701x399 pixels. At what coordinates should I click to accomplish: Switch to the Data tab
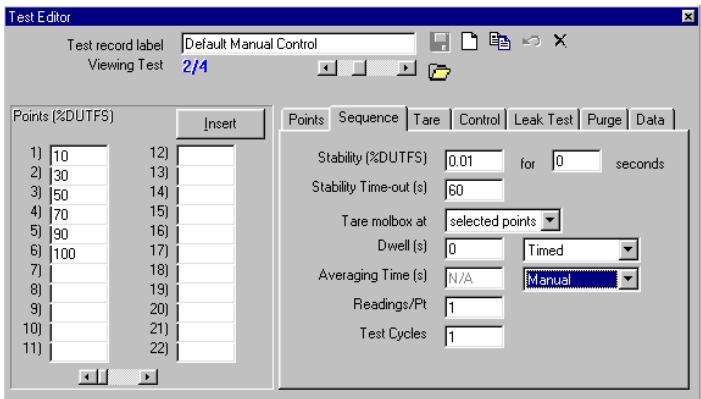(x=650, y=120)
